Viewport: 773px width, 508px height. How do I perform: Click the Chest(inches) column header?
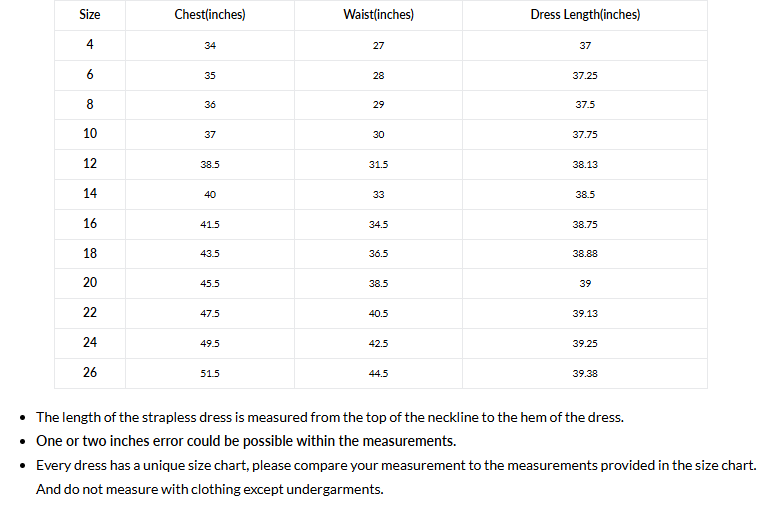(x=210, y=15)
